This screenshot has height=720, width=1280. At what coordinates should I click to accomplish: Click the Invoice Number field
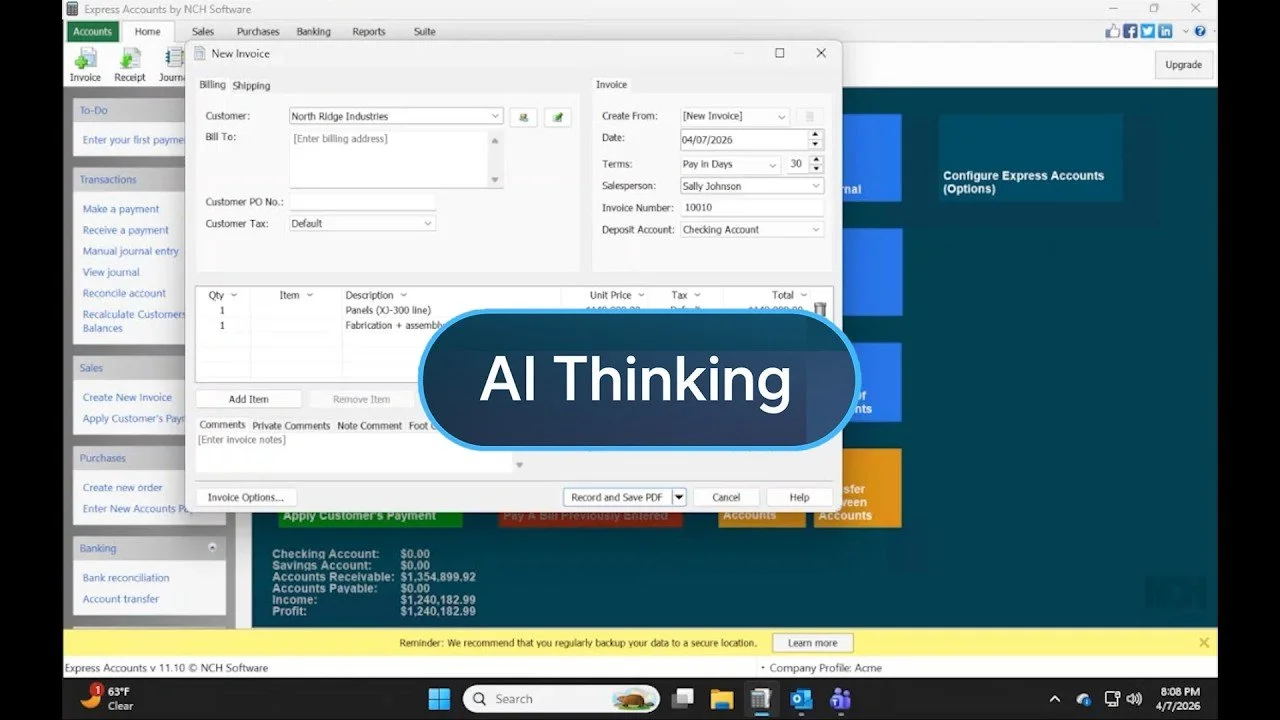752,208
